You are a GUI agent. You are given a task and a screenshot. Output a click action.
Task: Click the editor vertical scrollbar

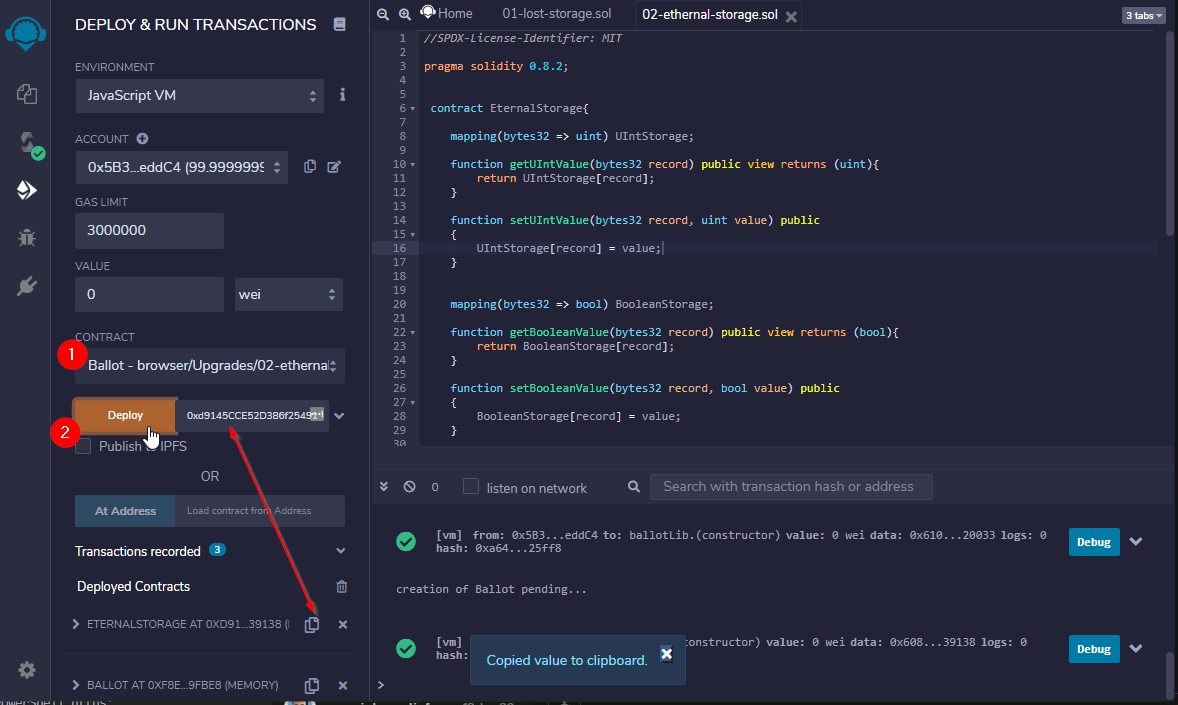pos(1170,135)
